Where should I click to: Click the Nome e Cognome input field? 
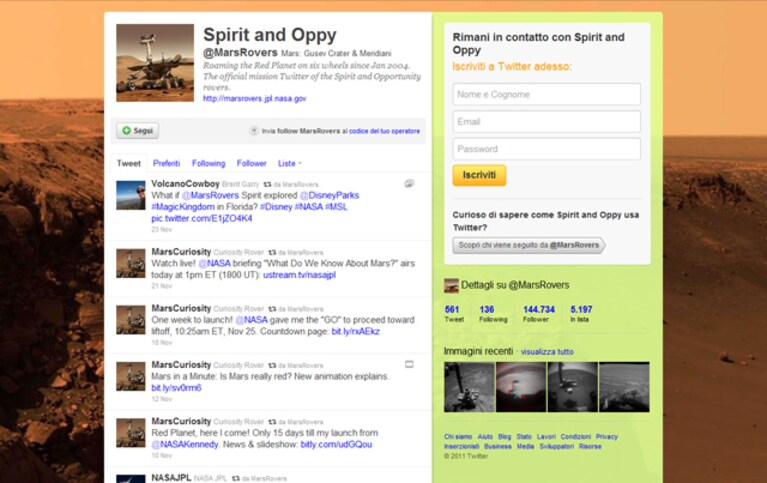point(546,94)
